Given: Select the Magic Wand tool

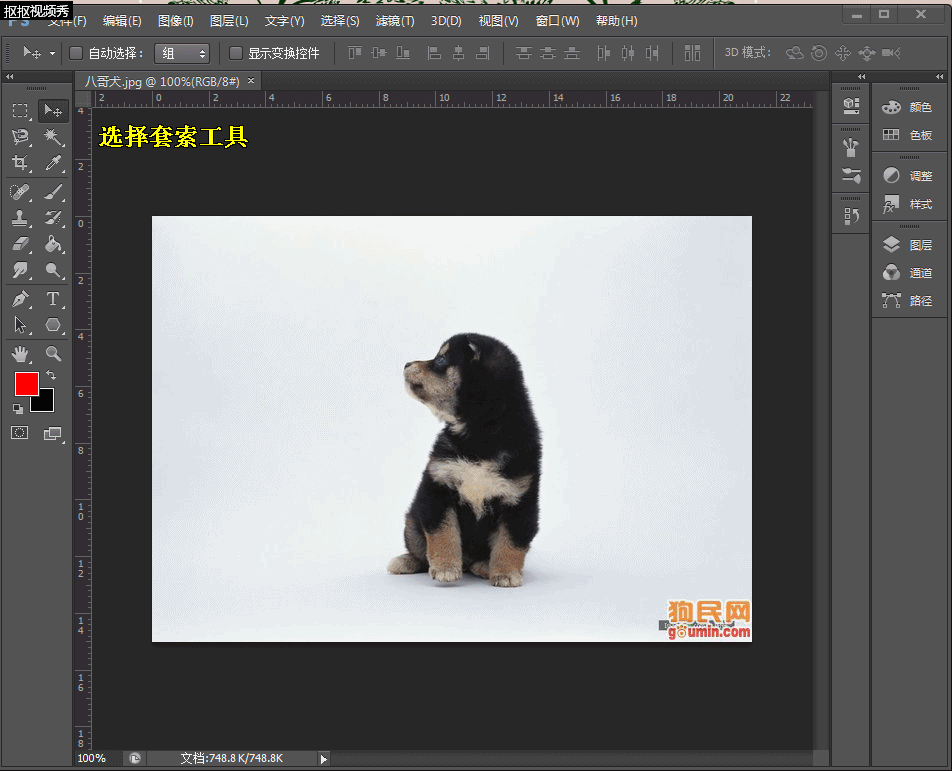Looking at the screenshot, I should pos(53,137).
